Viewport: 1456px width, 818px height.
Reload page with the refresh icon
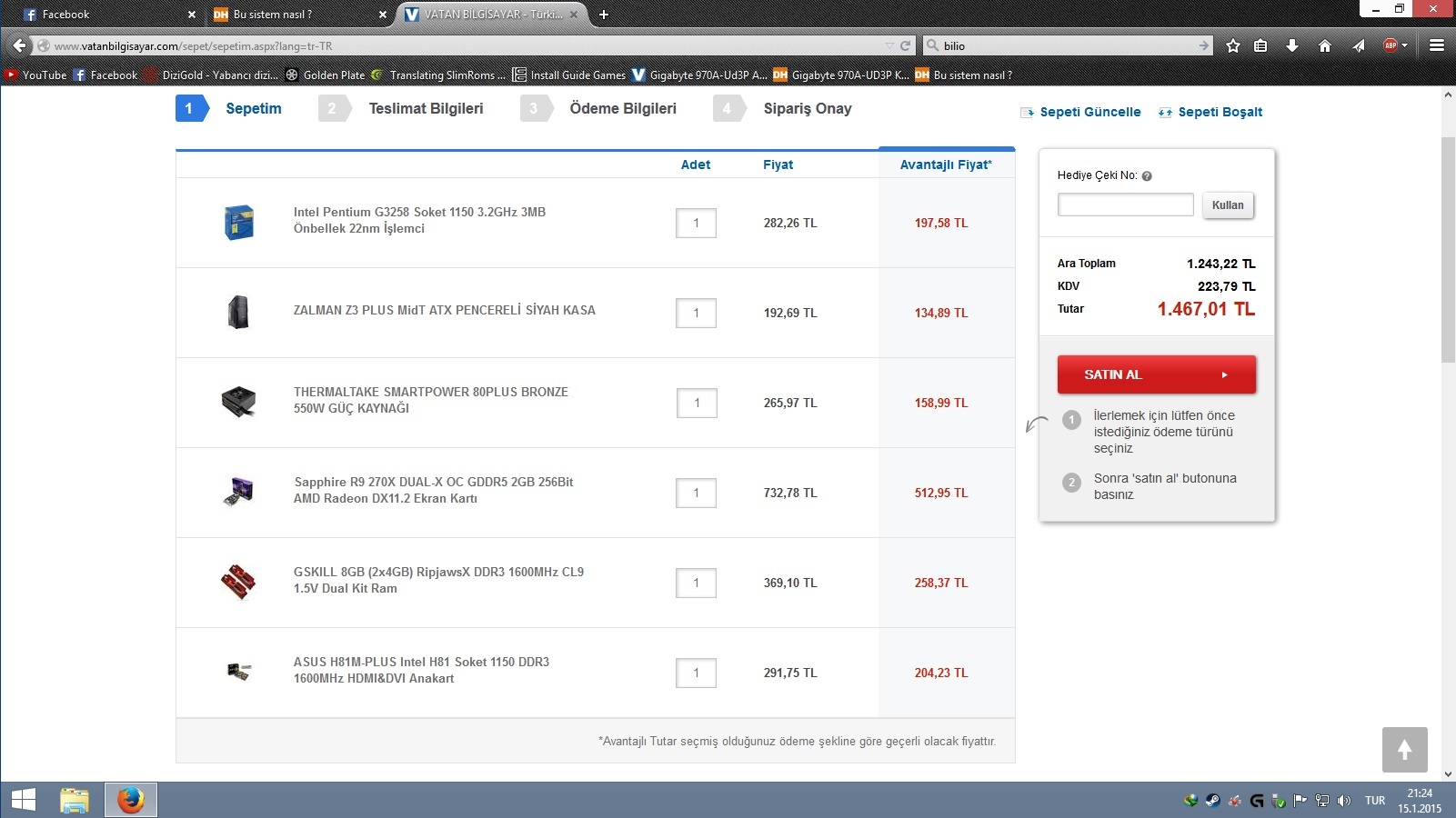(x=905, y=45)
